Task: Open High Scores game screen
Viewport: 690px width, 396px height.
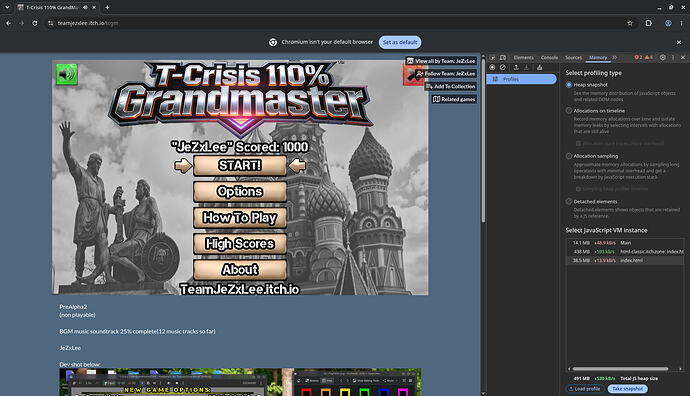Action: pos(240,243)
